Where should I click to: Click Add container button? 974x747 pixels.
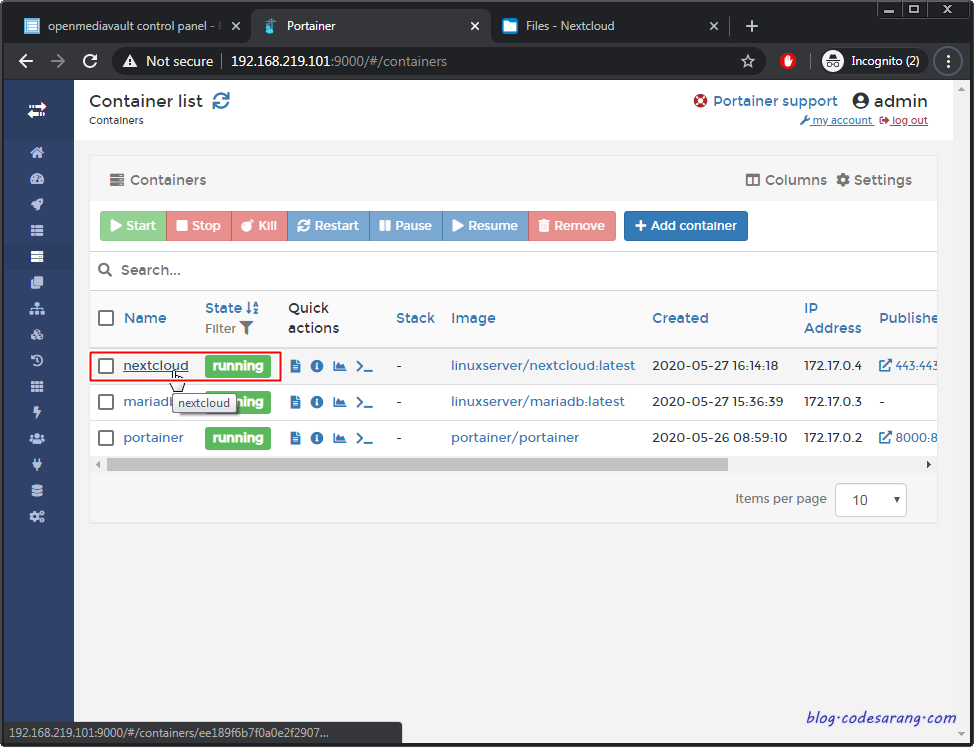(x=686, y=226)
